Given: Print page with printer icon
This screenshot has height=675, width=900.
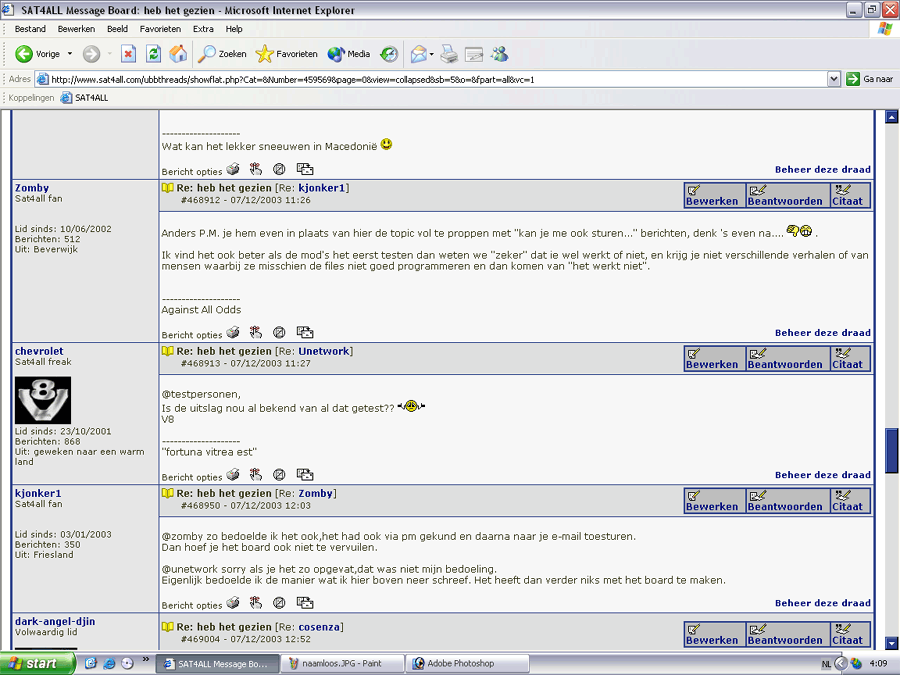Looking at the screenshot, I should (449, 54).
